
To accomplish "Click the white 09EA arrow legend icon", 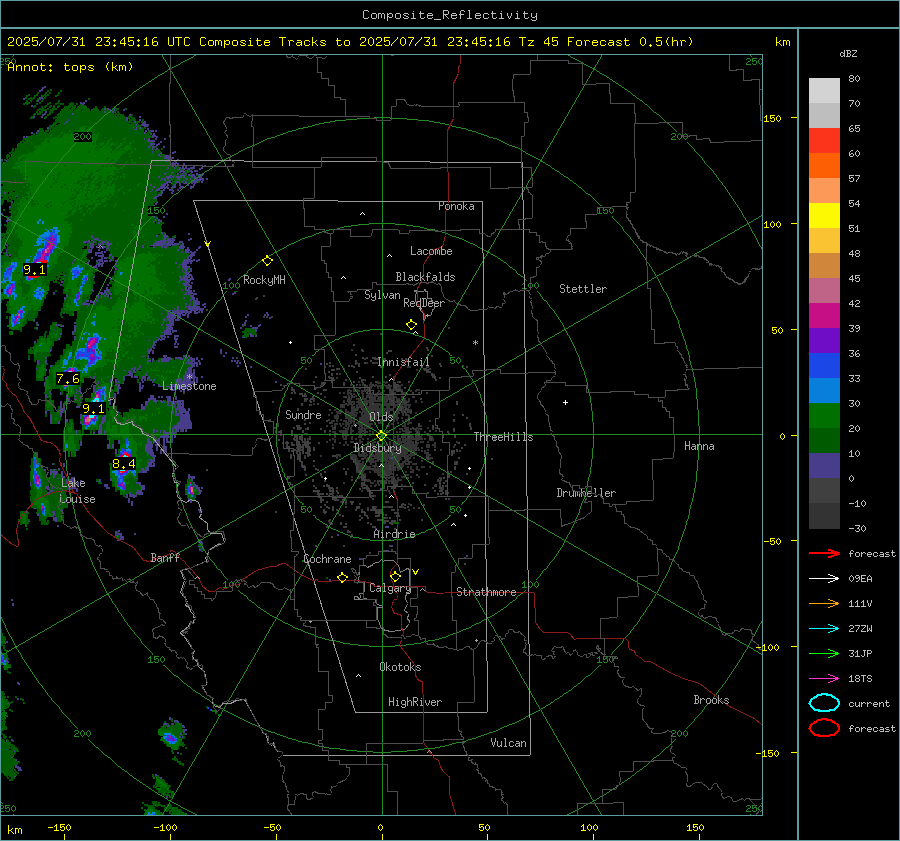I will pyautogui.click(x=824, y=579).
